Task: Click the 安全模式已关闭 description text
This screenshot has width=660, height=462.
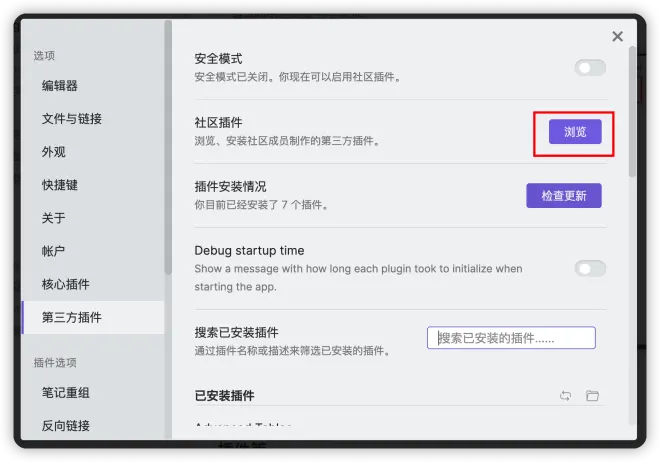Action: (x=297, y=77)
